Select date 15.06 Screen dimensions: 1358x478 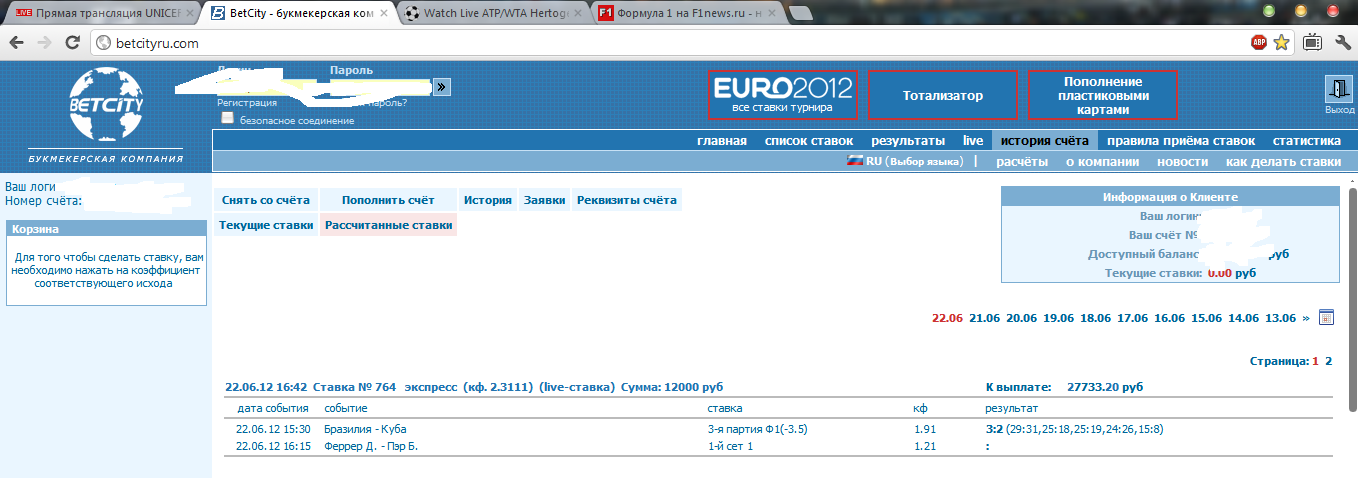point(1207,318)
